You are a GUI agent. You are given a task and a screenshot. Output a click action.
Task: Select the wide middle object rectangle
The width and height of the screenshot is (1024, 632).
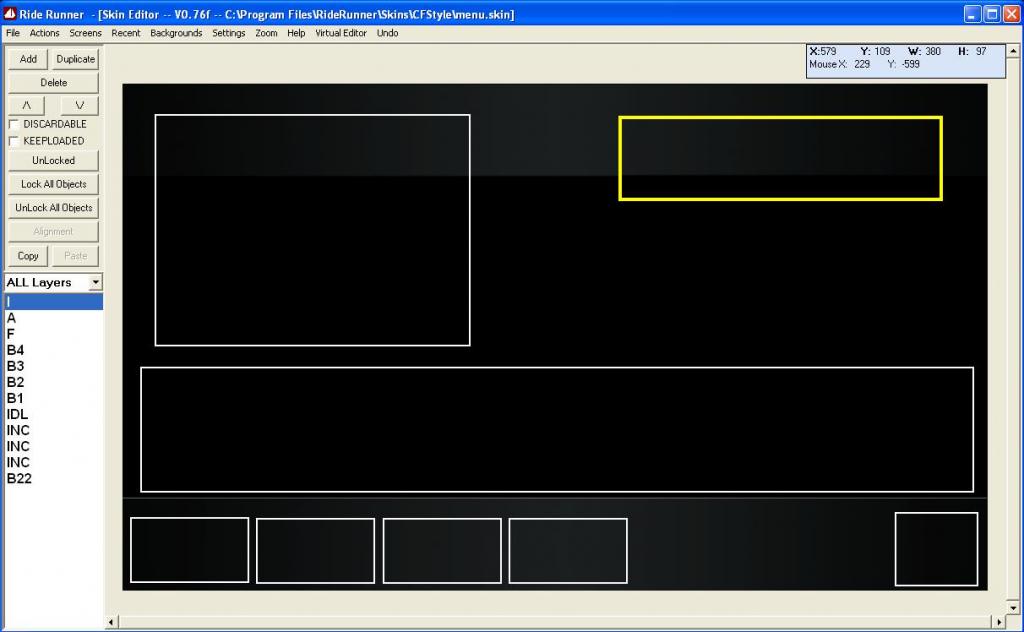point(557,429)
